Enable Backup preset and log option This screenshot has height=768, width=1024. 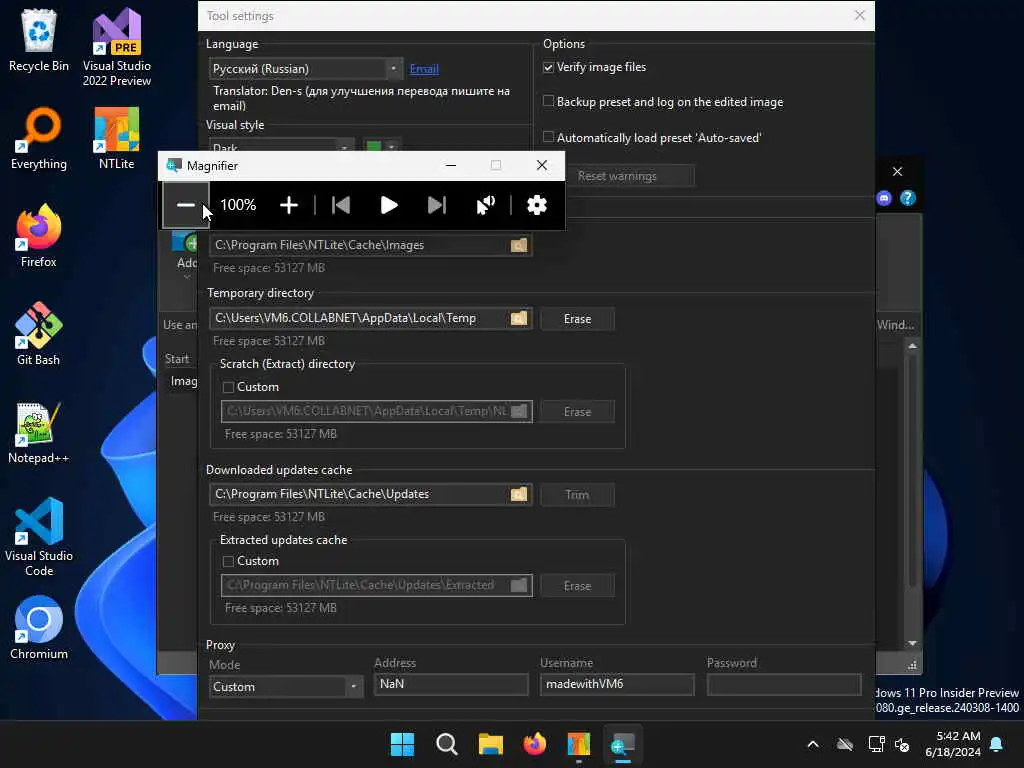(x=549, y=101)
